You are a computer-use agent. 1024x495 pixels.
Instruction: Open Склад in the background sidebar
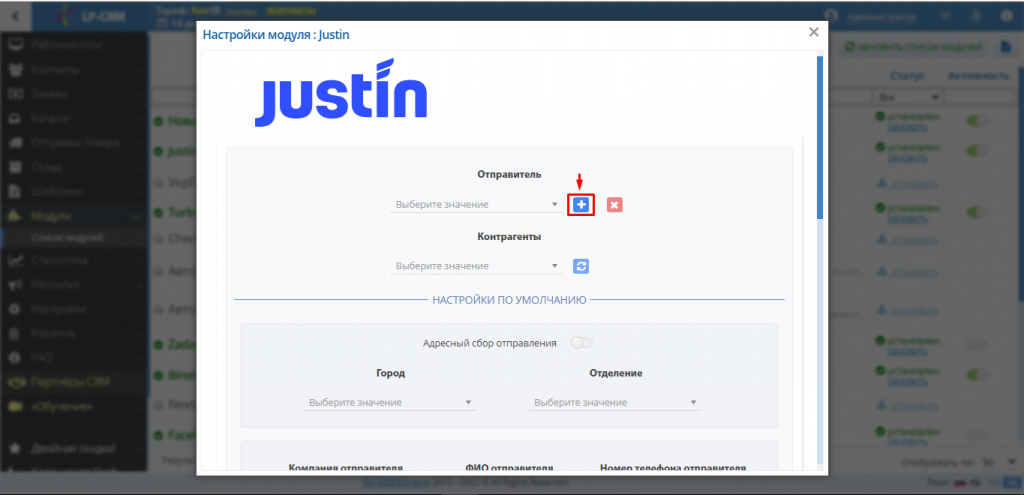click(74, 167)
